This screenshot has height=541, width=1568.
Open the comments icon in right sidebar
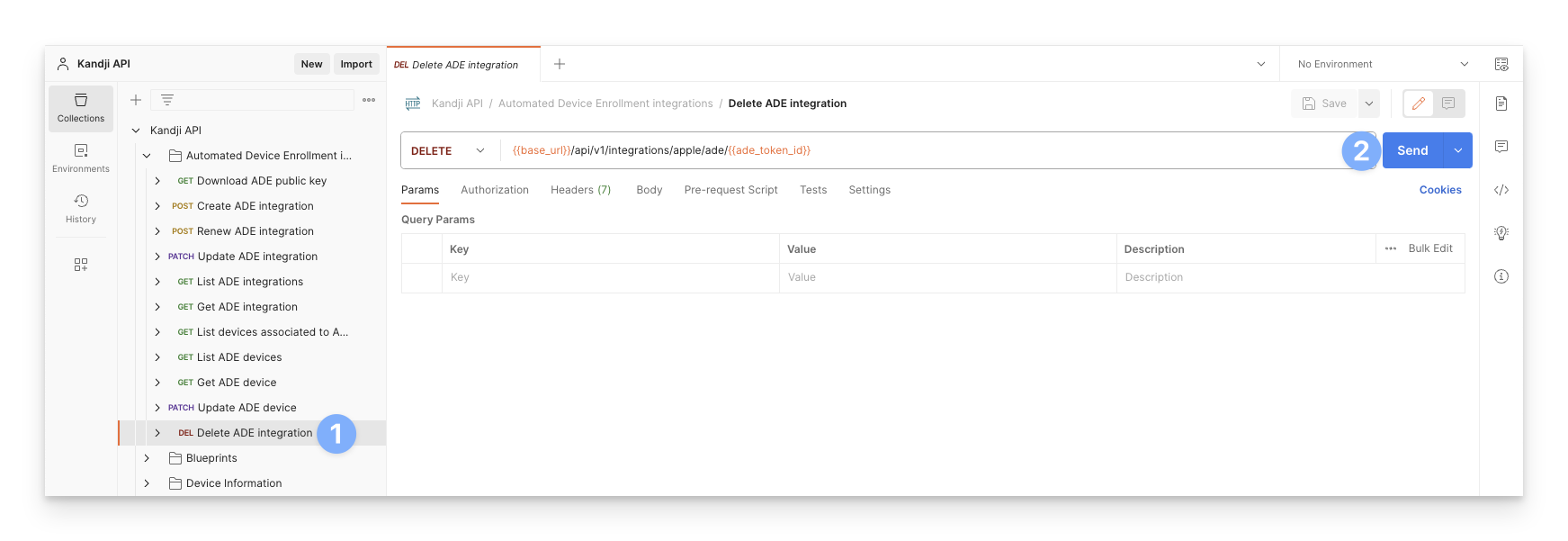click(1501, 146)
